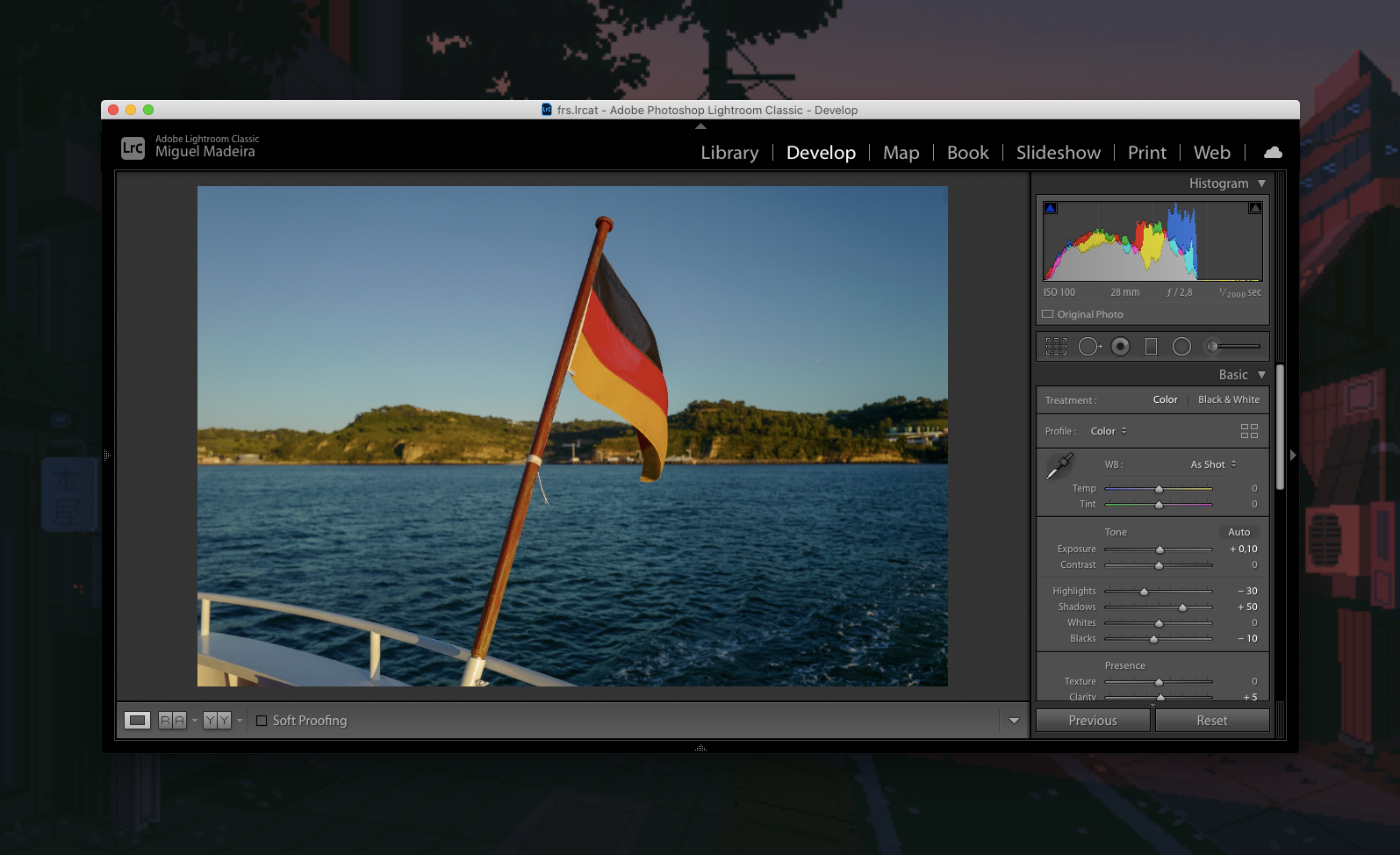Toggle the shadow clipping indicator in histogram
The height and width of the screenshot is (855, 1400).
click(1051, 208)
